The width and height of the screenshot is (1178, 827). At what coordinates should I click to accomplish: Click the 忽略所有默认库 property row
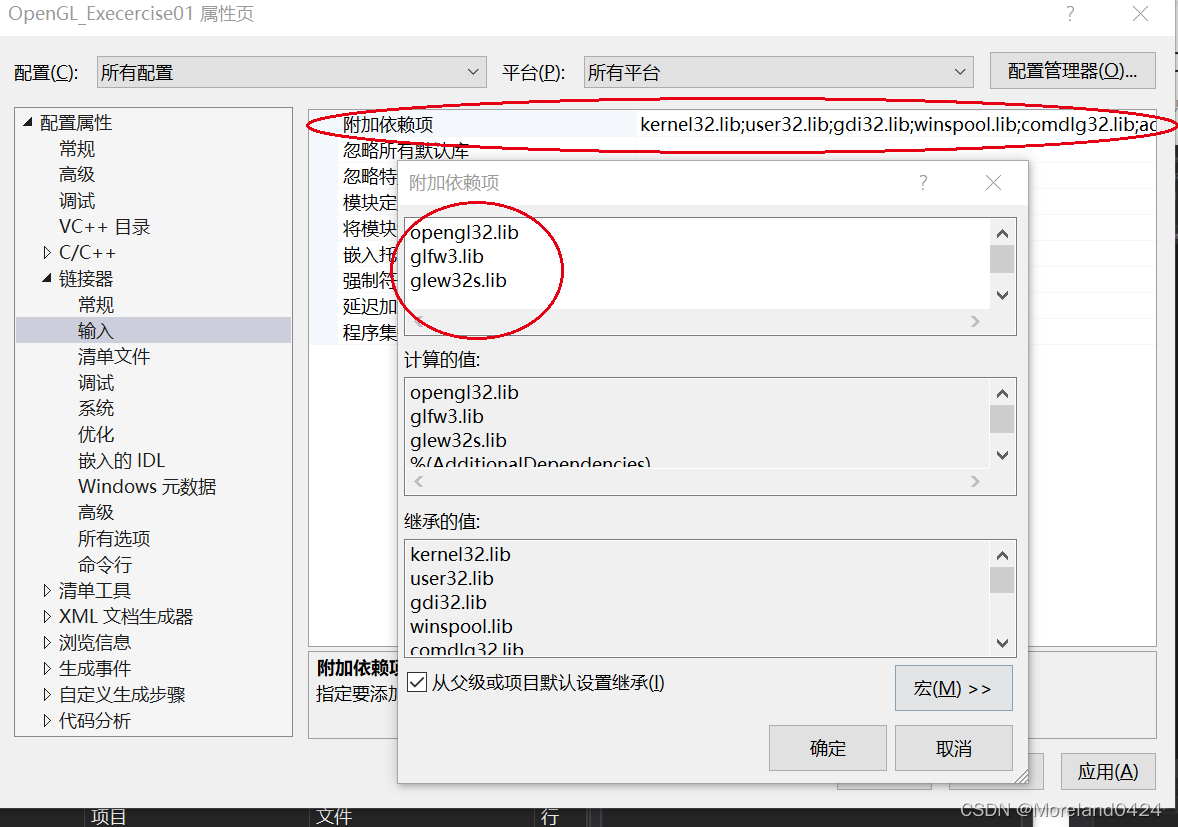point(406,151)
